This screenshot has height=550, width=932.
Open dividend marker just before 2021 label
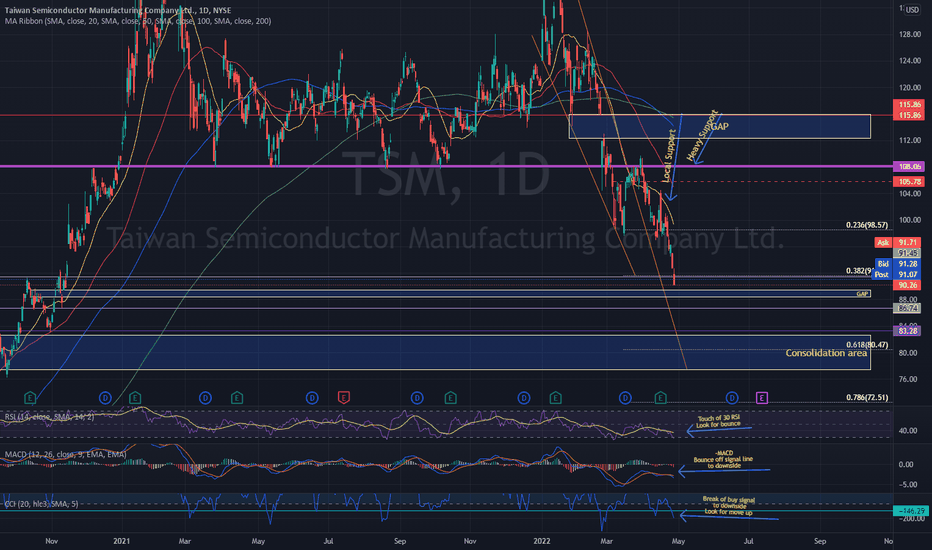point(105,397)
